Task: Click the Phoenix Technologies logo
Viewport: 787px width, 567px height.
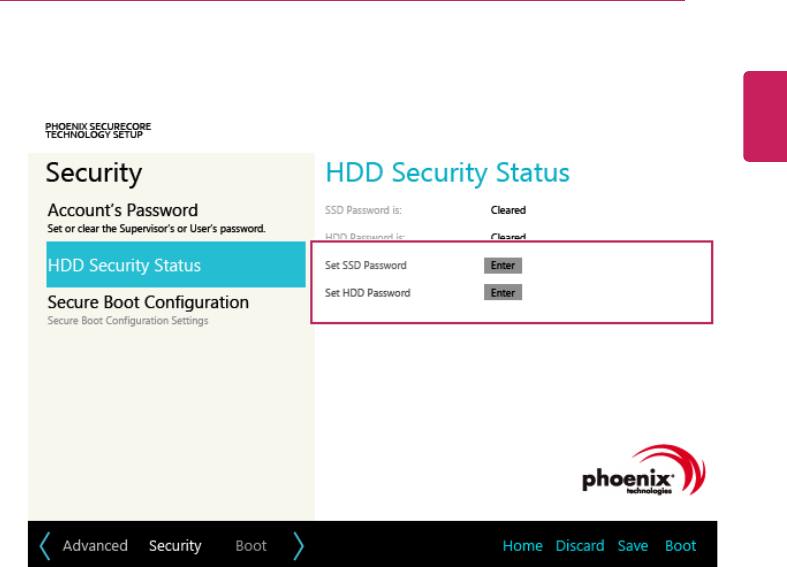Action: tap(644, 470)
